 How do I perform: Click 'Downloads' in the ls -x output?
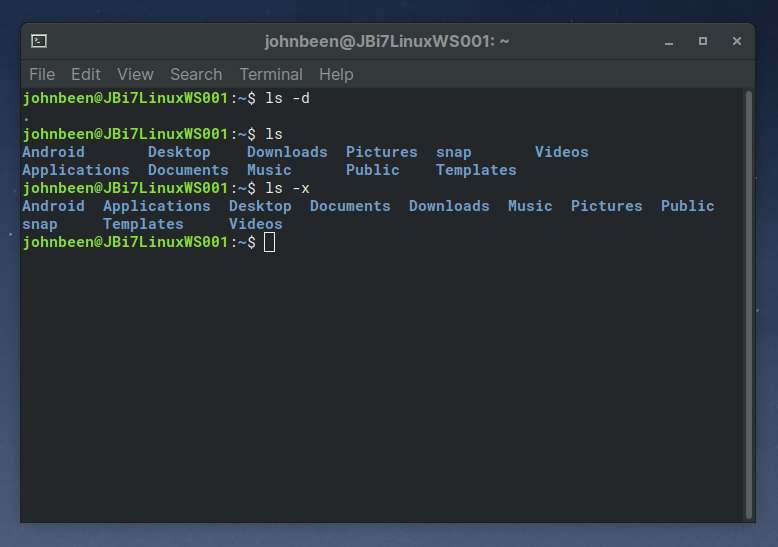[x=449, y=206]
